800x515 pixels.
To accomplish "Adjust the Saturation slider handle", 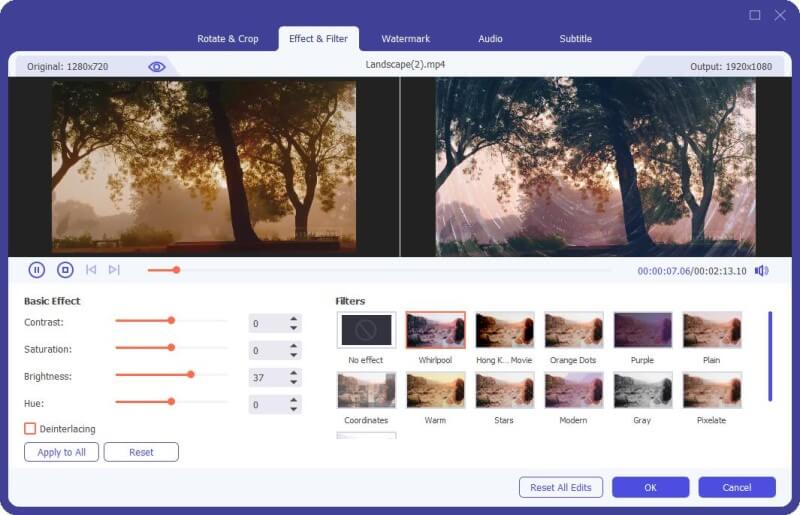I will click(171, 348).
